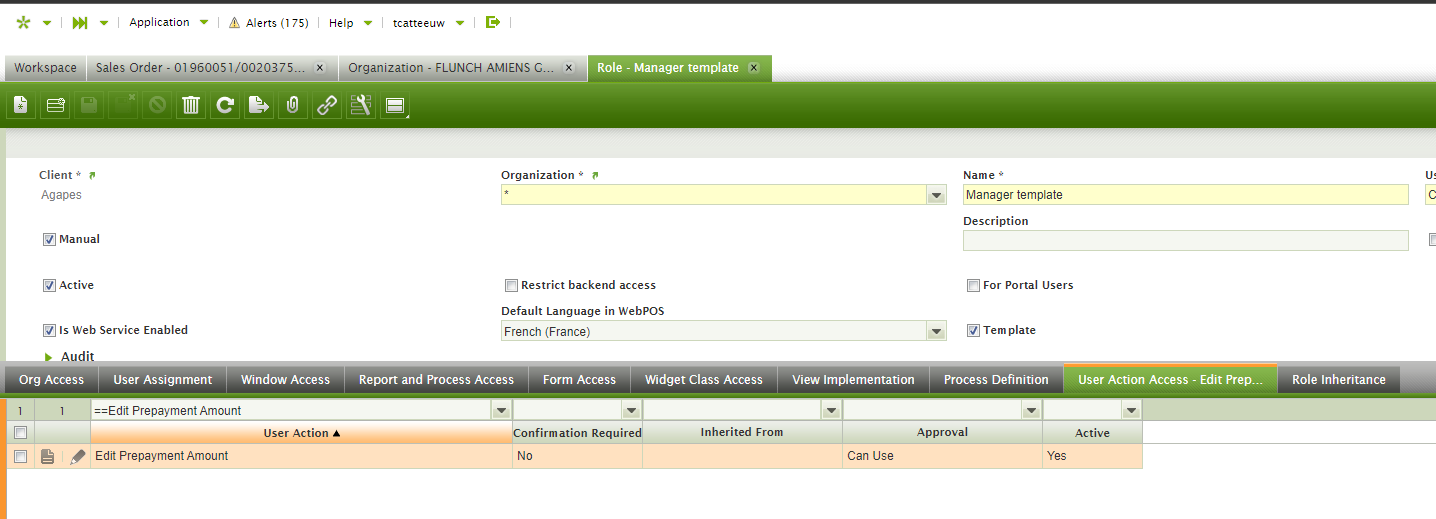Create a new record in form
Image resolution: width=1436 pixels, height=519 pixels.
tap(21, 105)
